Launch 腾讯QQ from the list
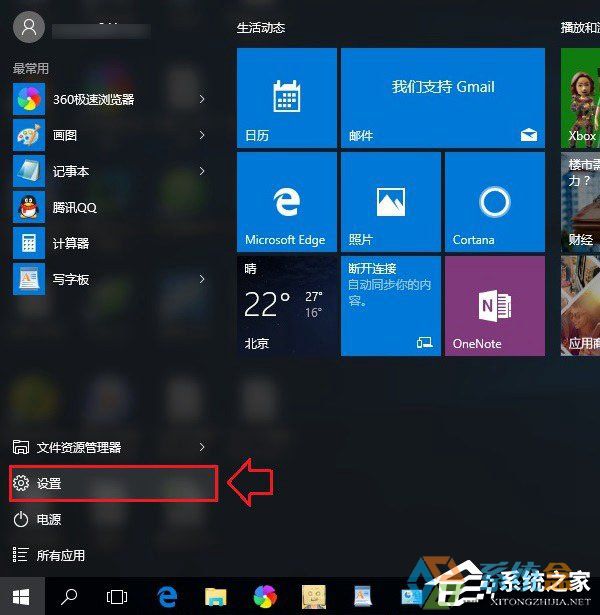The image size is (600, 615). 110,207
